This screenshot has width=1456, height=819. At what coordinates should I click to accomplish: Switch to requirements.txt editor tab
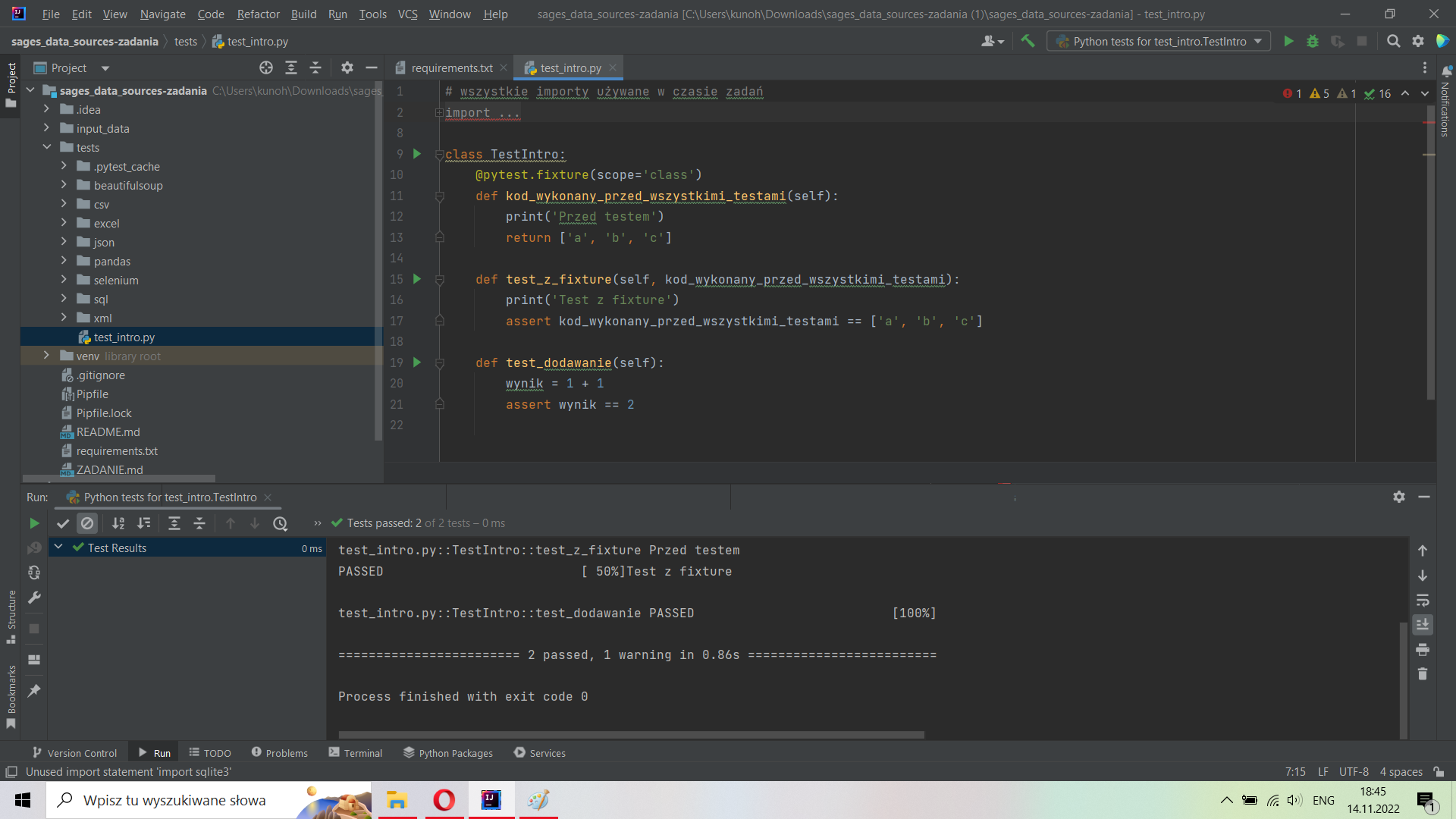(451, 68)
